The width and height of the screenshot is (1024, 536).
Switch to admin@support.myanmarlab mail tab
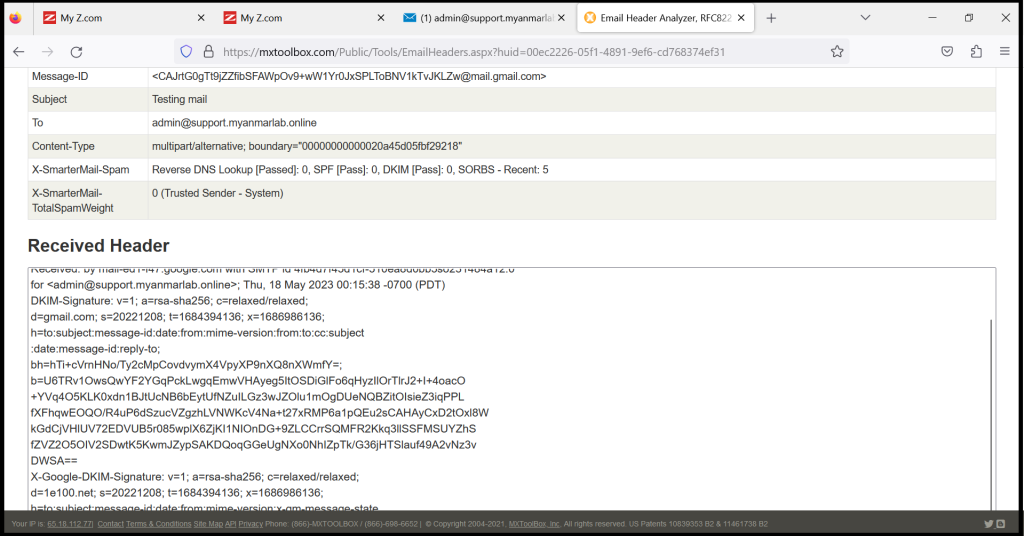point(479,18)
